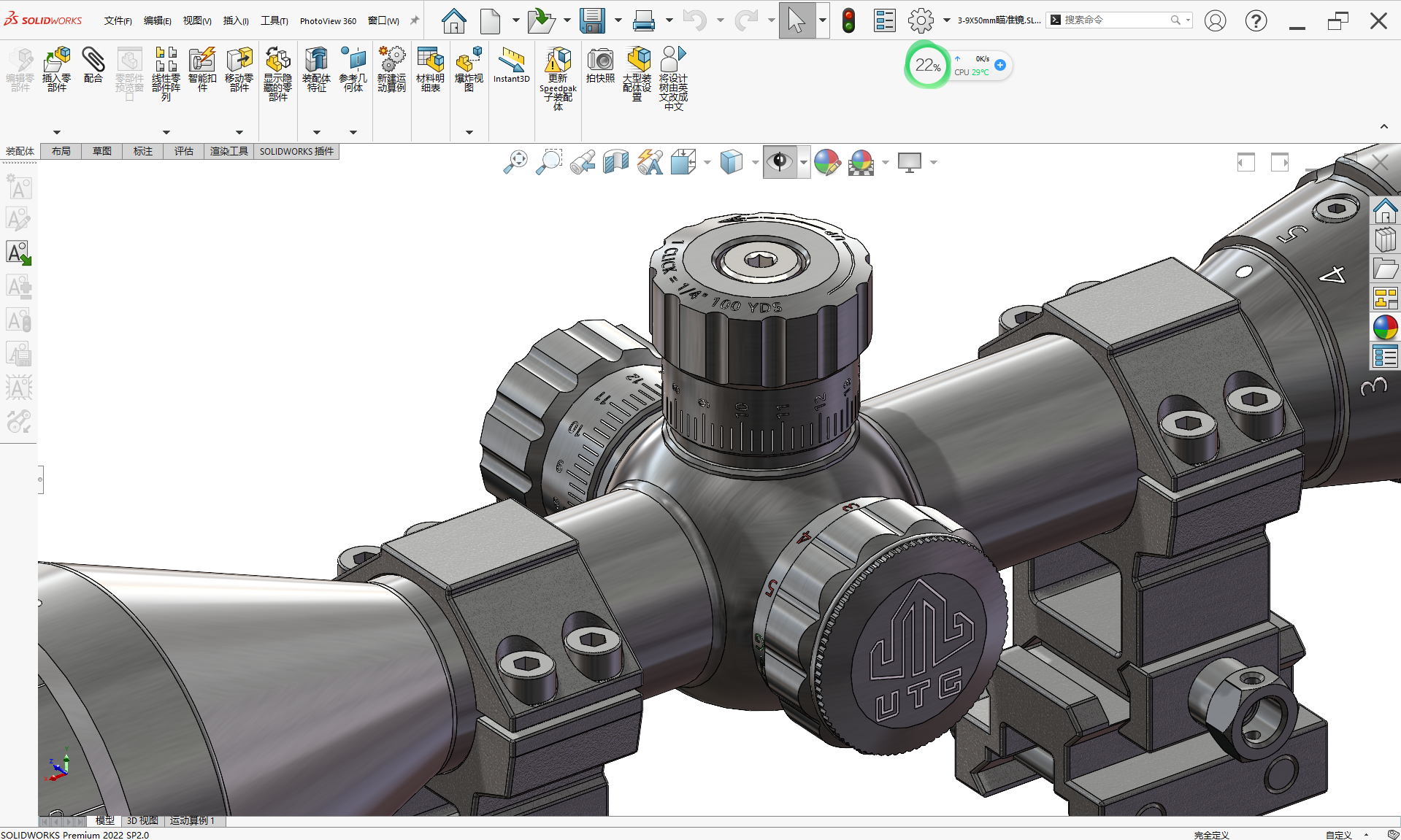Open the PhotoView 360 menu
The image size is (1401, 840).
[328, 20]
